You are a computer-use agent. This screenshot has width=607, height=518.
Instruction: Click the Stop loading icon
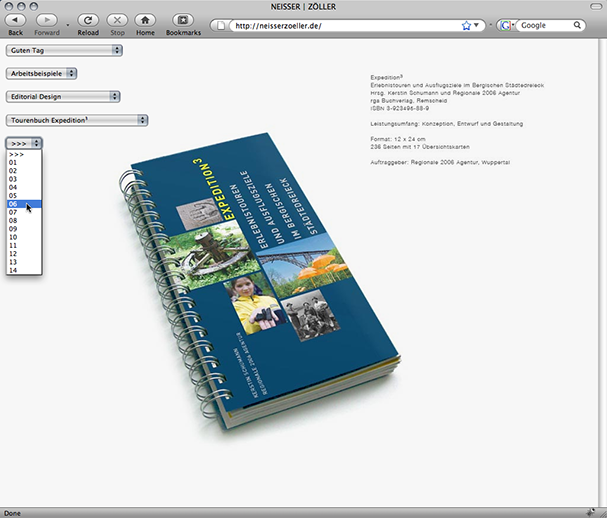click(117, 20)
